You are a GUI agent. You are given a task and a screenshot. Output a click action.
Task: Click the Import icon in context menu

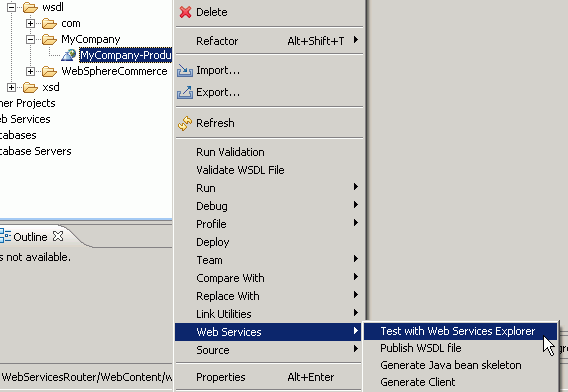[185, 70]
